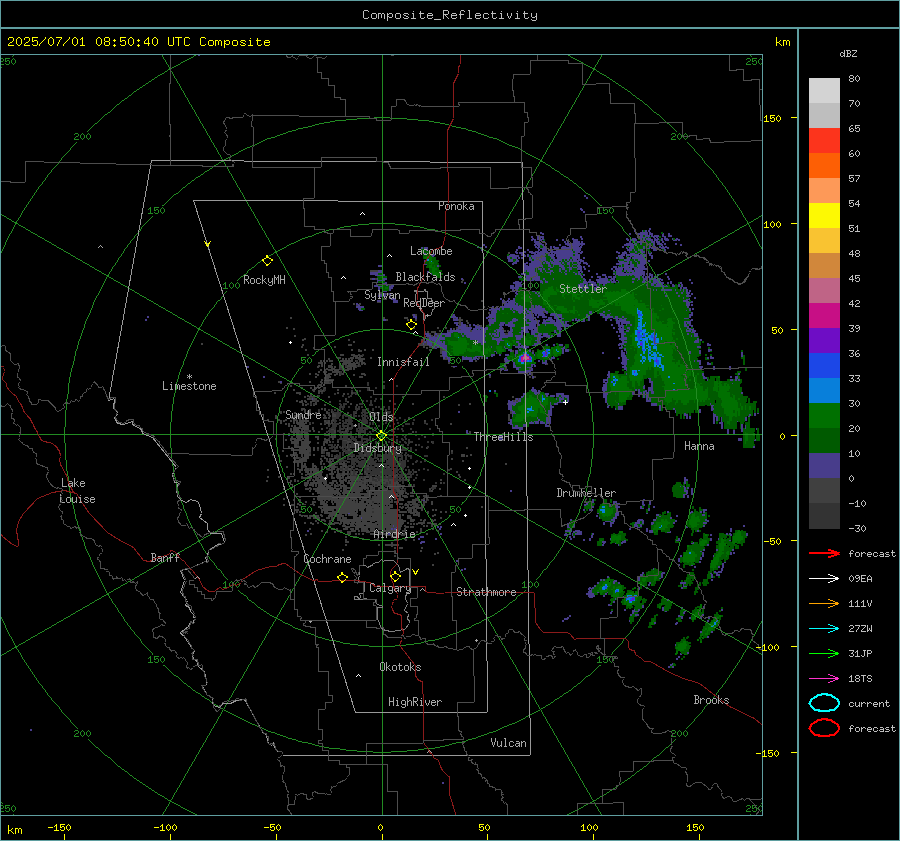Click the cyan 'current' ellipse legend icon
The width and height of the screenshot is (900, 841).
coord(824,703)
